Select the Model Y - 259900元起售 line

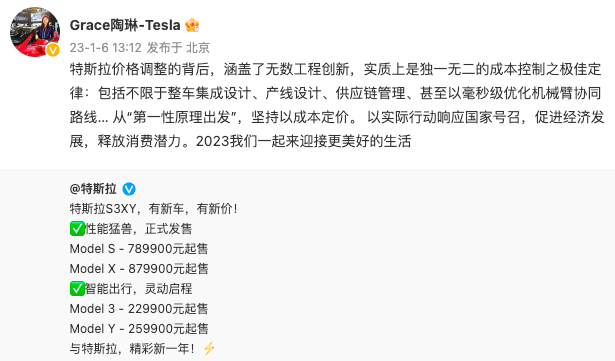pos(139,328)
